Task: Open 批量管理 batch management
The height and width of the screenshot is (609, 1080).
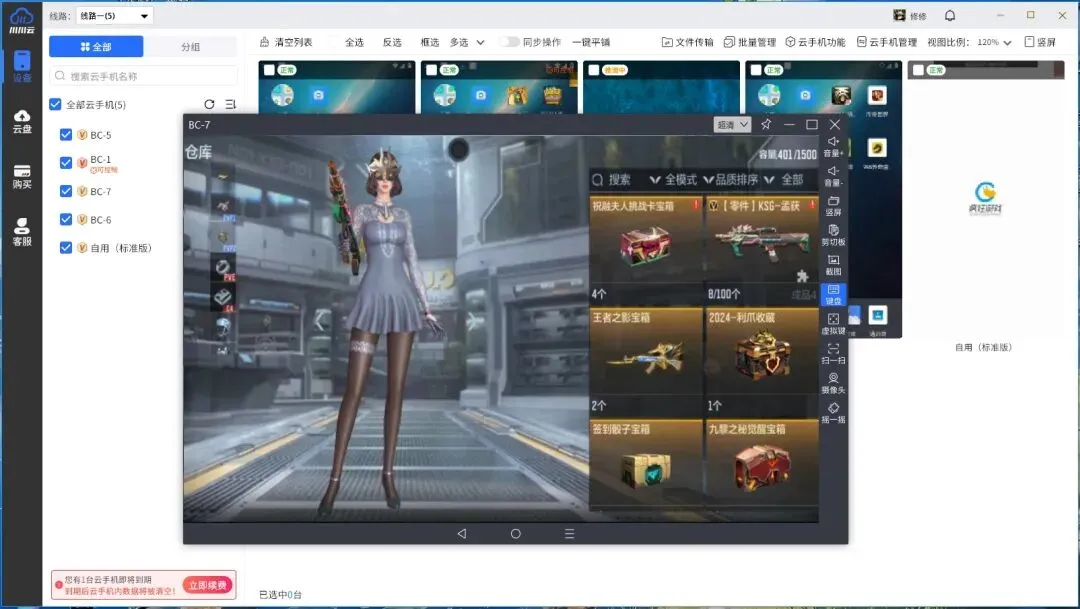Action: (x=750, y=42)
